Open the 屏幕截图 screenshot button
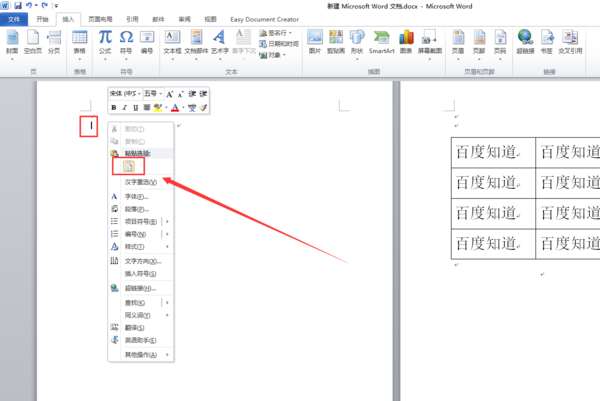The image size is (600, 401). 429,43
